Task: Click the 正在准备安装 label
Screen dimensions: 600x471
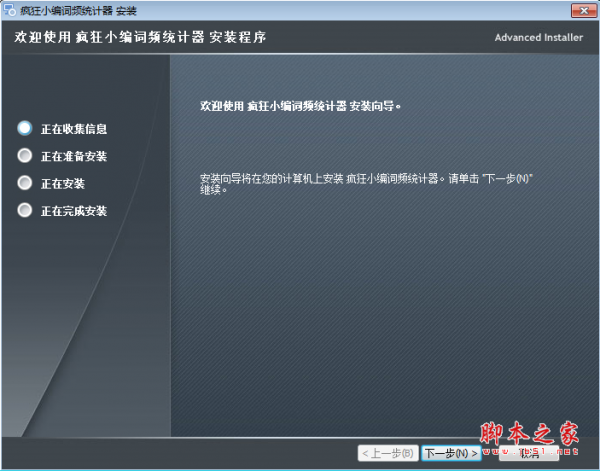Action: click(x=74, y=156)
